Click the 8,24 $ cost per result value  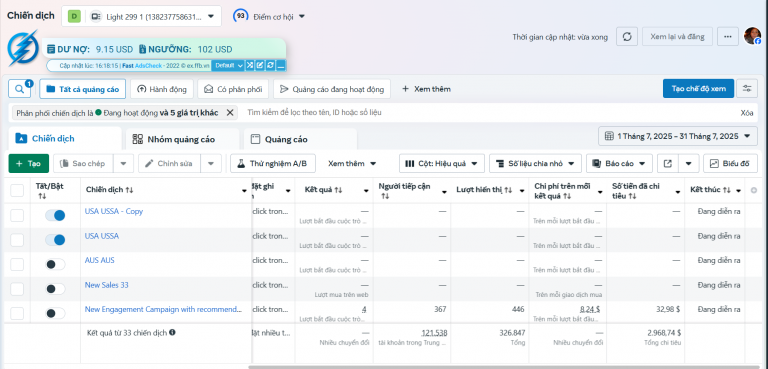[x=590, y=309]
